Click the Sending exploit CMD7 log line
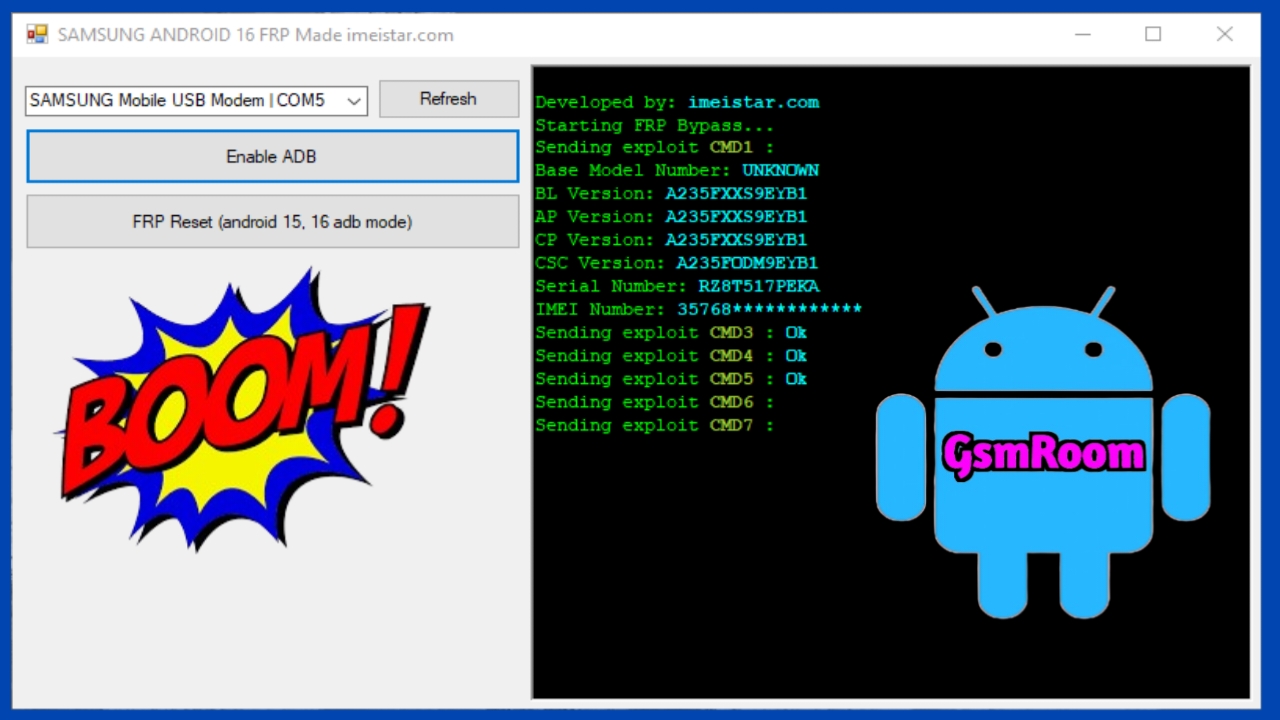Screen dimensions: 1280x720 point(654,425)
